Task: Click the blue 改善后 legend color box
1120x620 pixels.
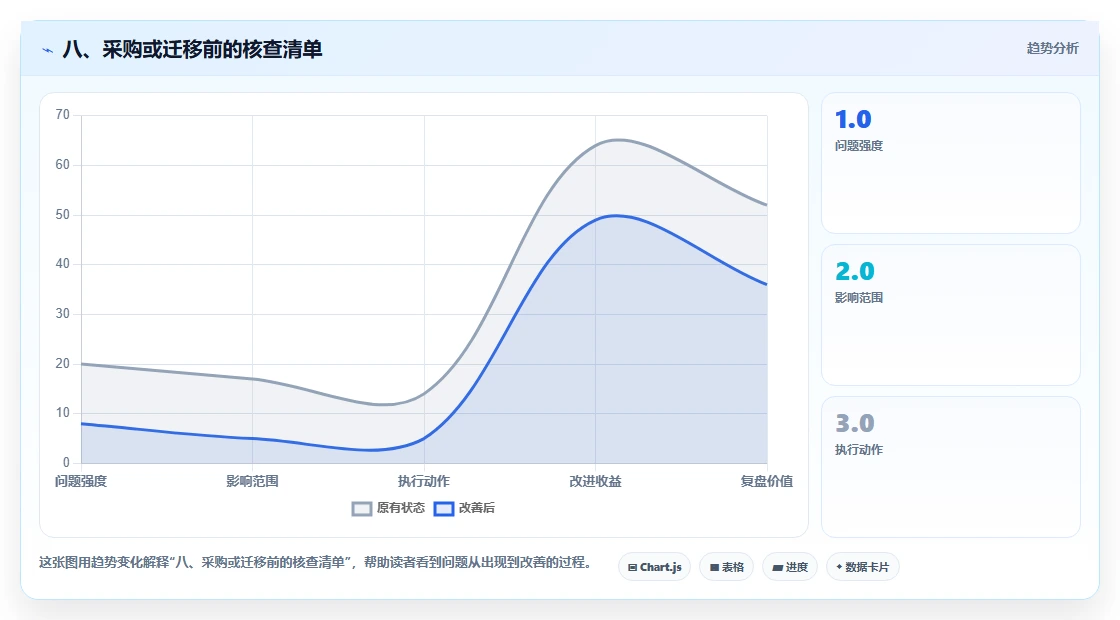Action: click(x=444, y=509)
